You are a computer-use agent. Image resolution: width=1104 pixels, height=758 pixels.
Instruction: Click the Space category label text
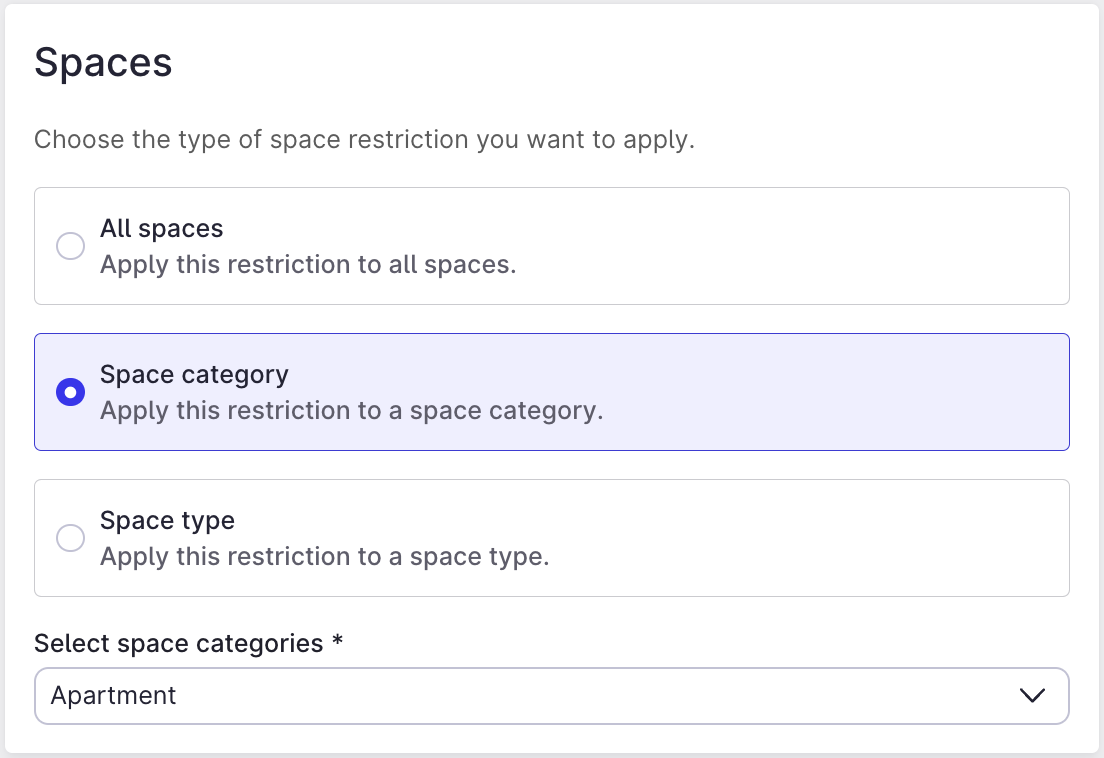(x=193, y=374)
